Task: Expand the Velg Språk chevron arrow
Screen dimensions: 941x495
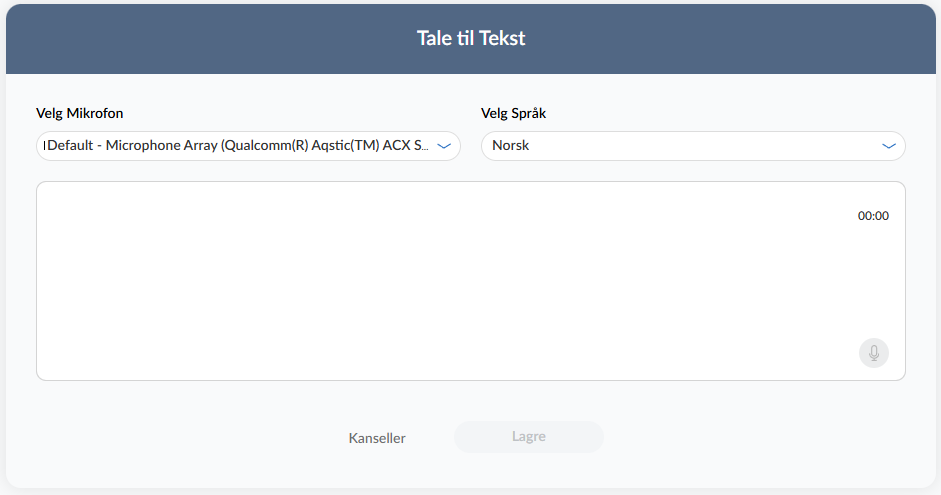Action: coord(889,146)
